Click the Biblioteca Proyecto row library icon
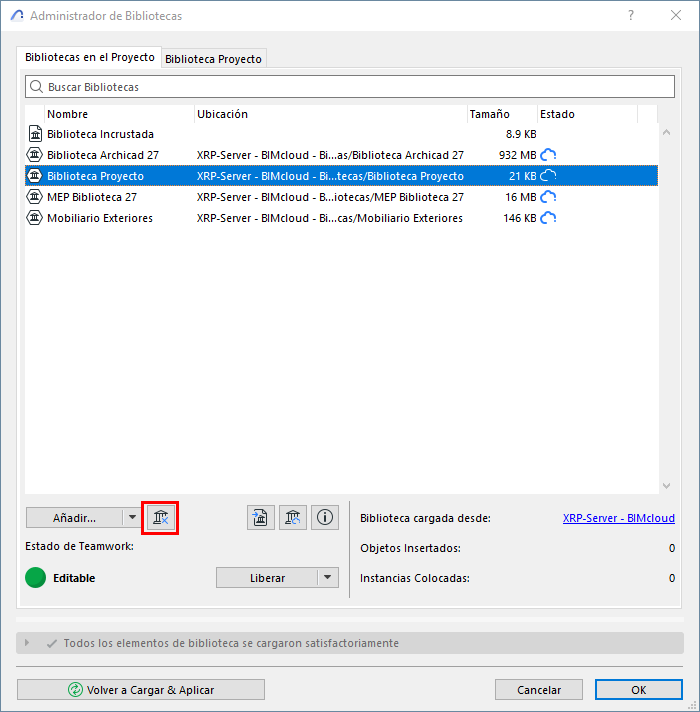Image resolution: width=700 pixels, height=712 pixels. coord(35,176)
